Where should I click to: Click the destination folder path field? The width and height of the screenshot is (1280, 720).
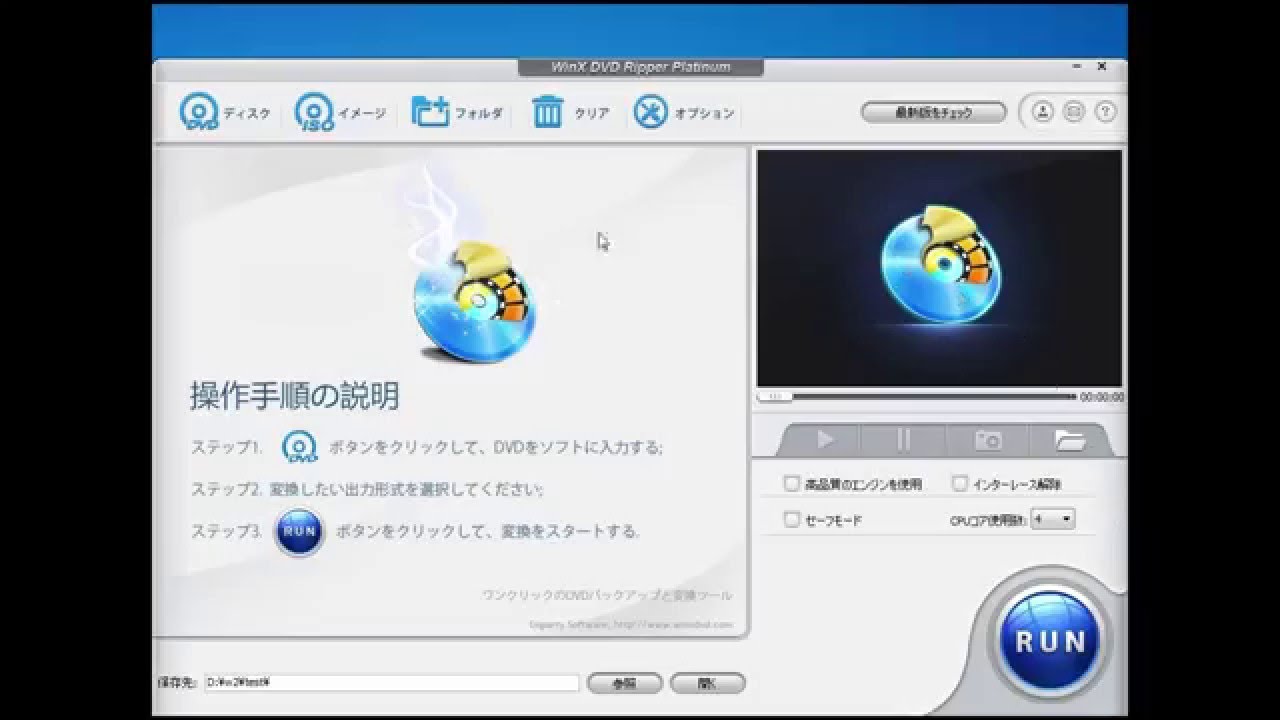tap(391, 683)
